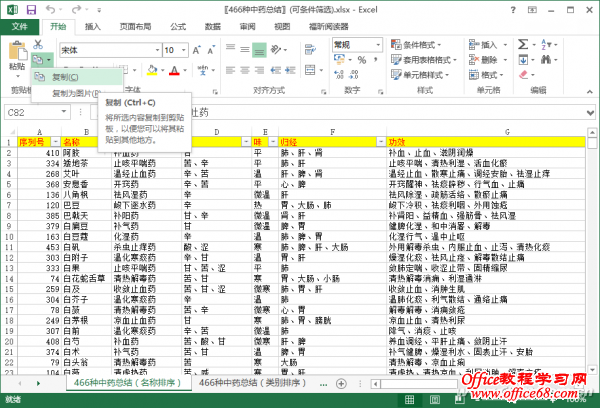Screen dimensions: 600x408
Task: Click the Save icon in quick access toolbar
Action: (x=29, y=8)
